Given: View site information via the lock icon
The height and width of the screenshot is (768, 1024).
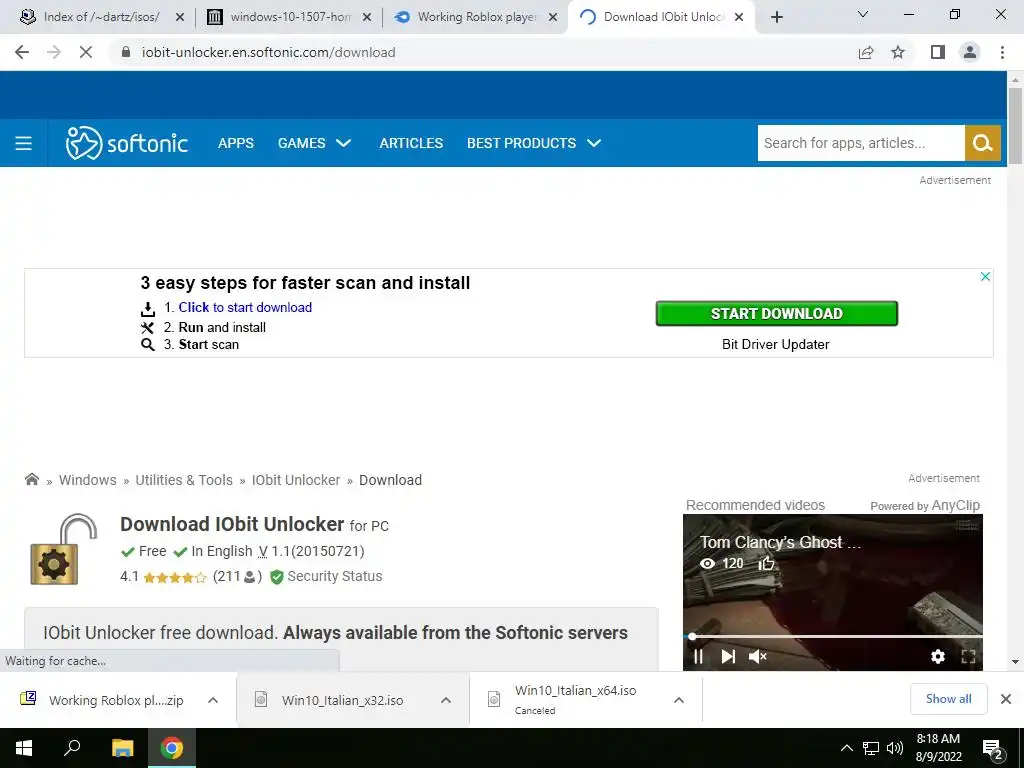Looking at the screenshot, I should click(x=126, y=52).
